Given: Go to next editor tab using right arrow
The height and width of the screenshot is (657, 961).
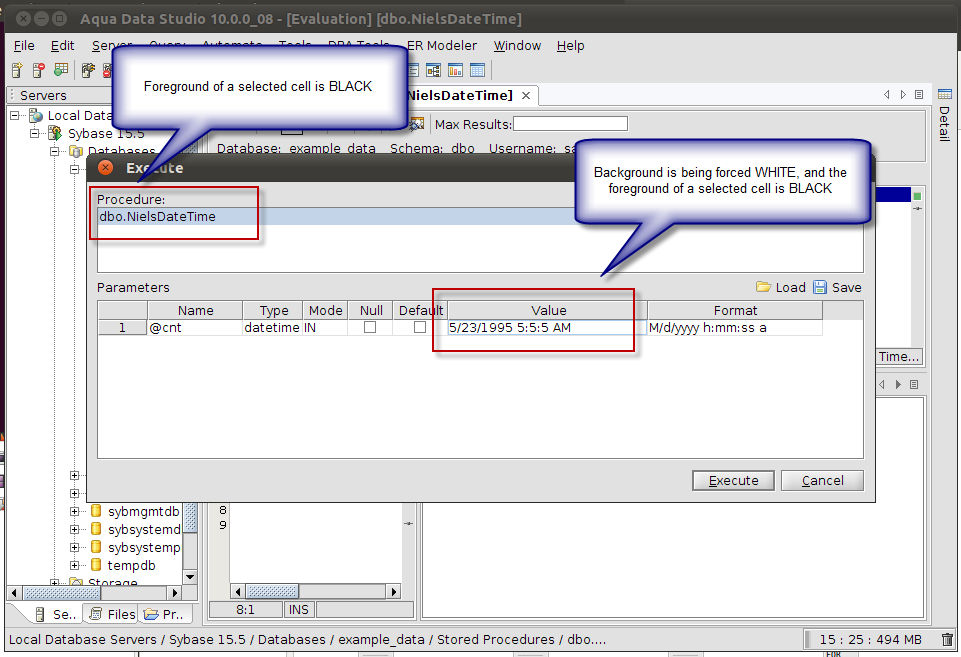Looking at the screenshot, I should 903,94.
